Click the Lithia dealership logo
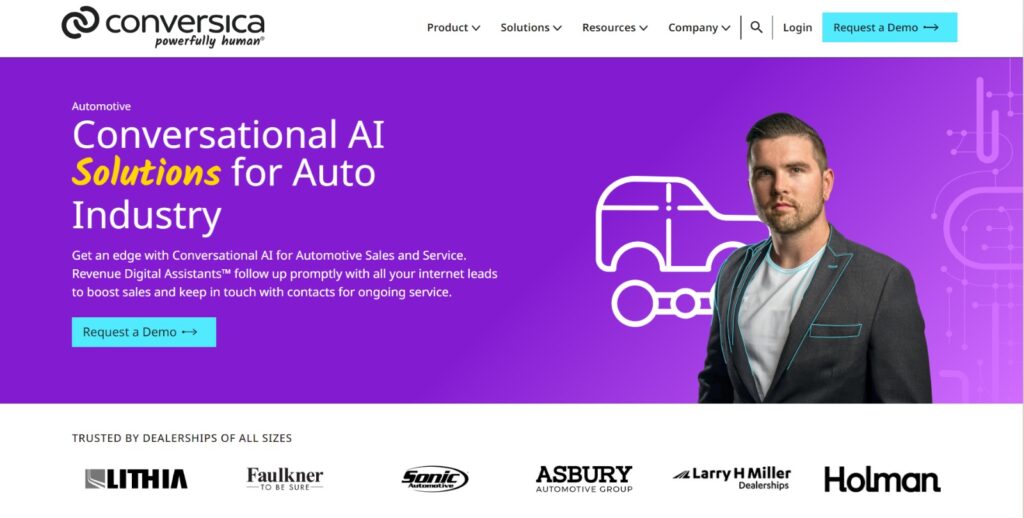This screenshot has height=518, width=1024. pyautogui.click(x=136, y=479)
